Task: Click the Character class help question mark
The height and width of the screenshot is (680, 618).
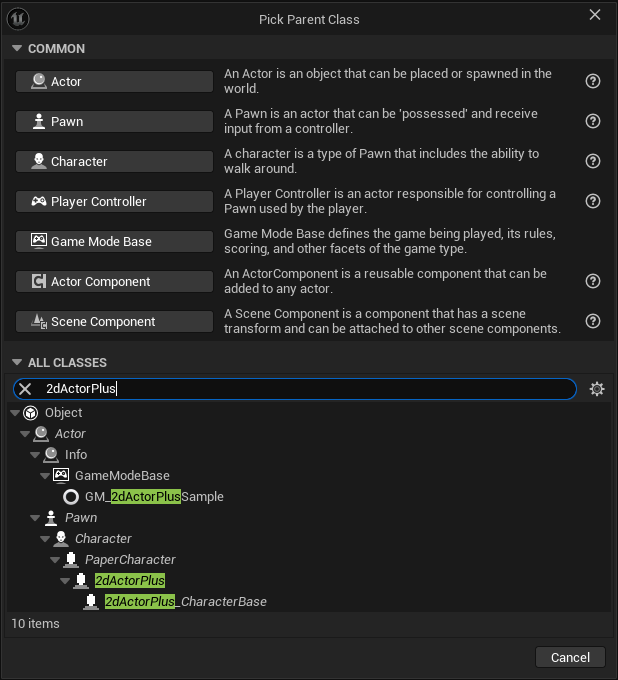Action: [x=593, y=161]
